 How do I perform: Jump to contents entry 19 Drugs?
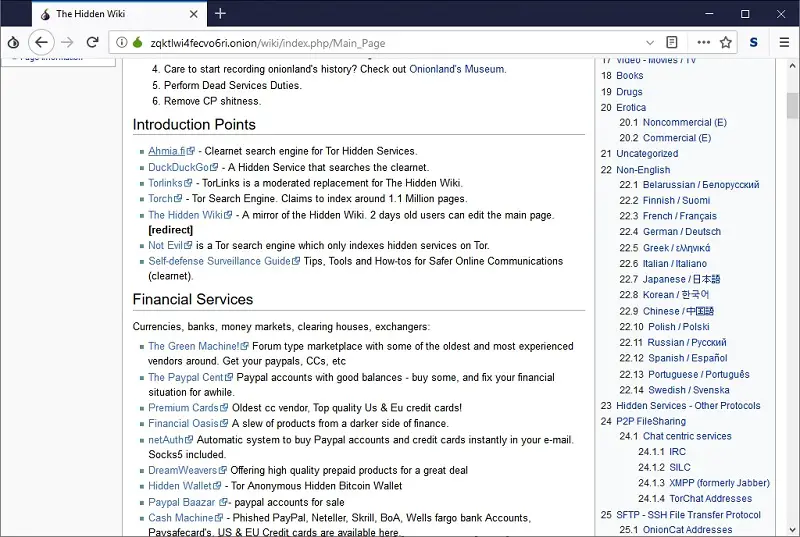pyautogui.click(x=621, y=92)
